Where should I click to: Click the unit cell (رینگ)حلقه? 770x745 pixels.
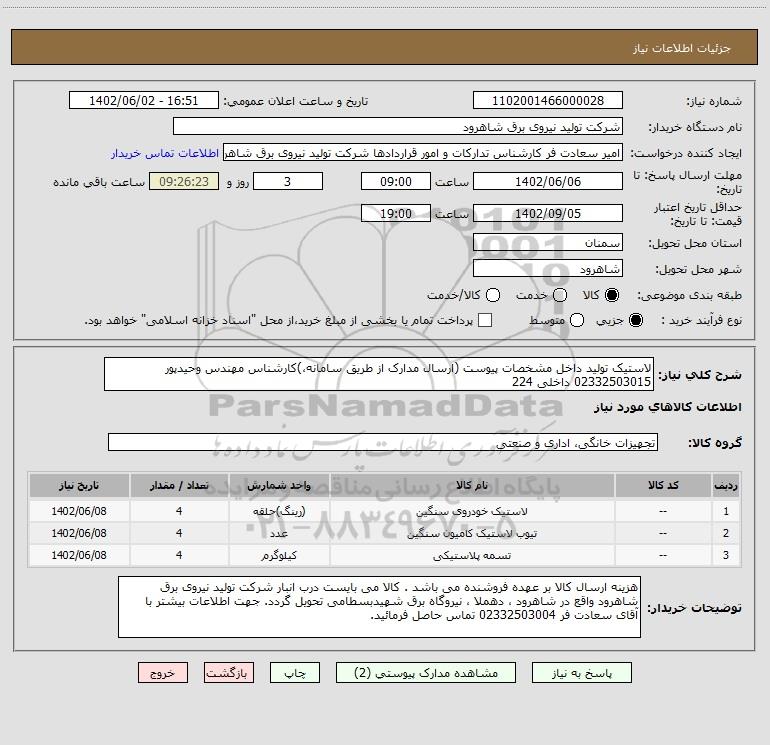coord(279,511)
